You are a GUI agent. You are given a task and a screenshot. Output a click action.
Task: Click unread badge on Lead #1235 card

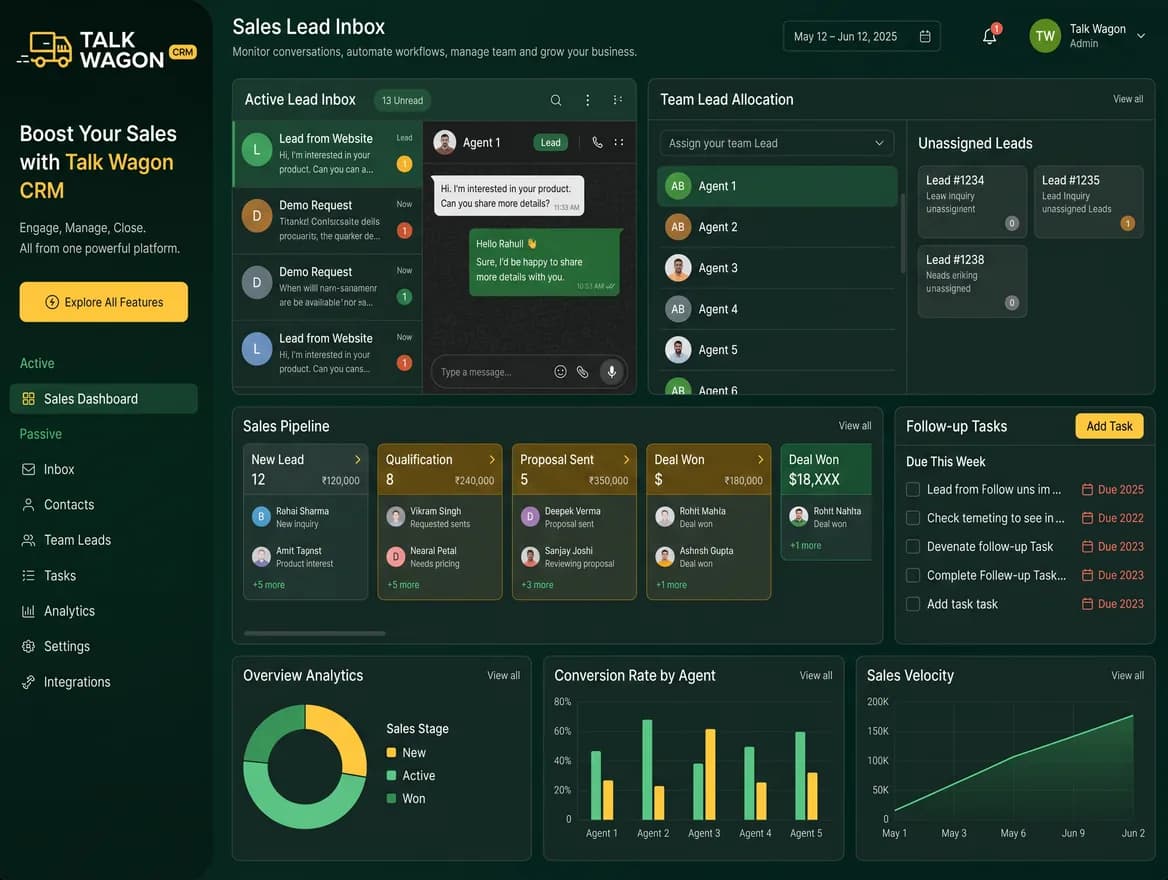[x=1128, y=224]
